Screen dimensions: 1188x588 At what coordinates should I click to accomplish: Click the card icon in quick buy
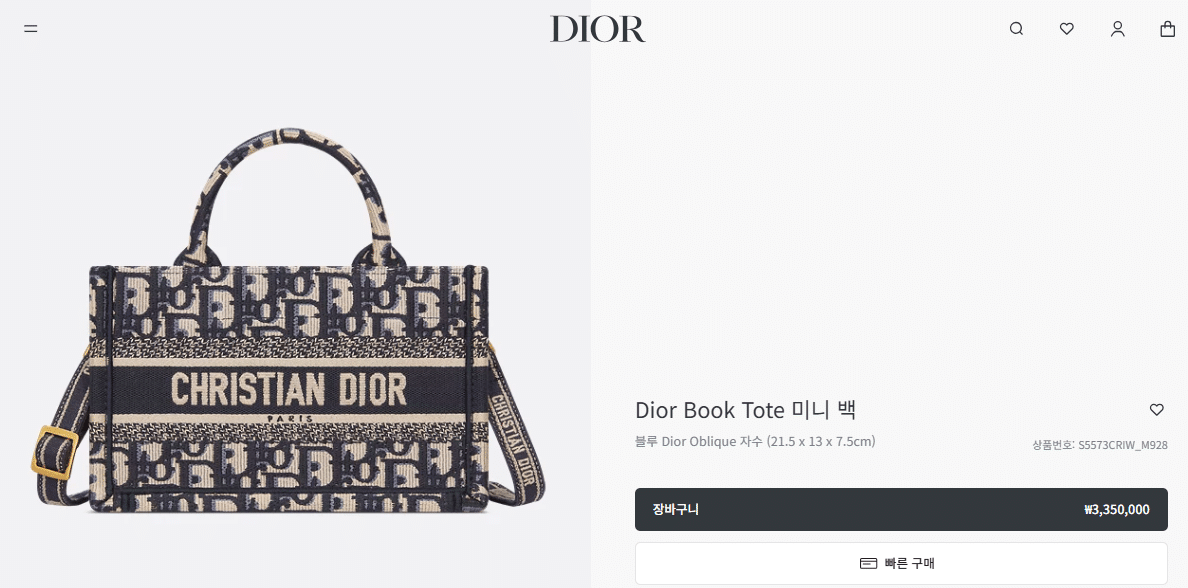[x=868, y=563]
